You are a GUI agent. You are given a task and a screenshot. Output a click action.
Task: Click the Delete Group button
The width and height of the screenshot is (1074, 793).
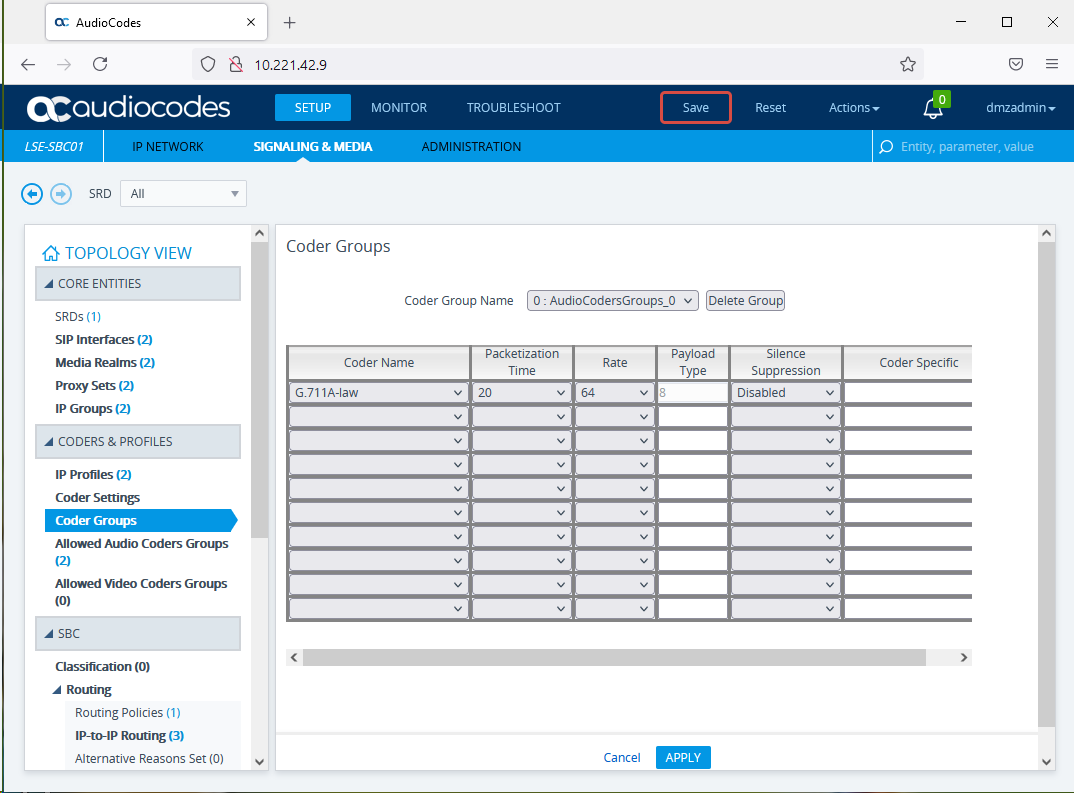pos(745,300)
